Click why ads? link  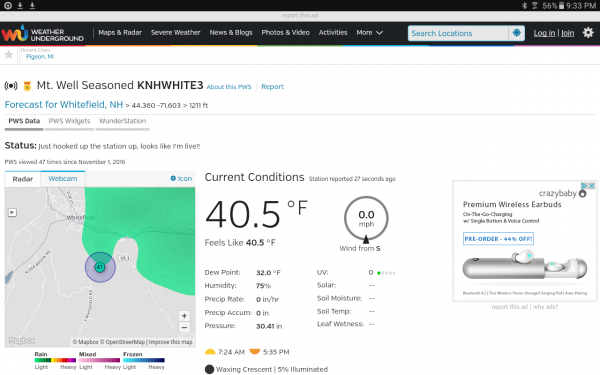545,307
